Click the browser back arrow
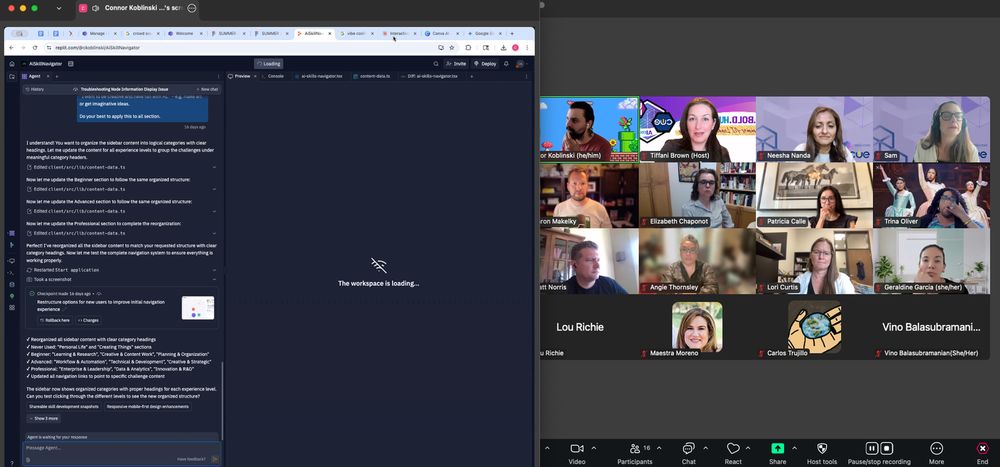 click(11, 48)
